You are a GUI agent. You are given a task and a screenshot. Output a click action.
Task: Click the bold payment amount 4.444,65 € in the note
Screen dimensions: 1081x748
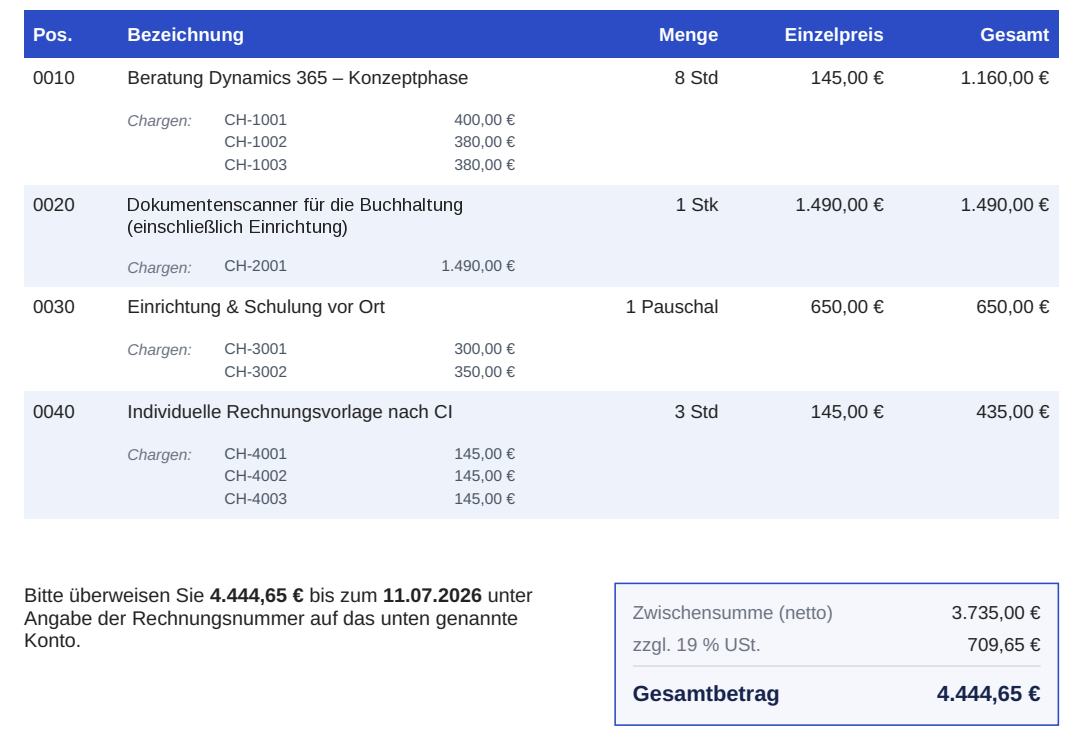coord(256,595)
